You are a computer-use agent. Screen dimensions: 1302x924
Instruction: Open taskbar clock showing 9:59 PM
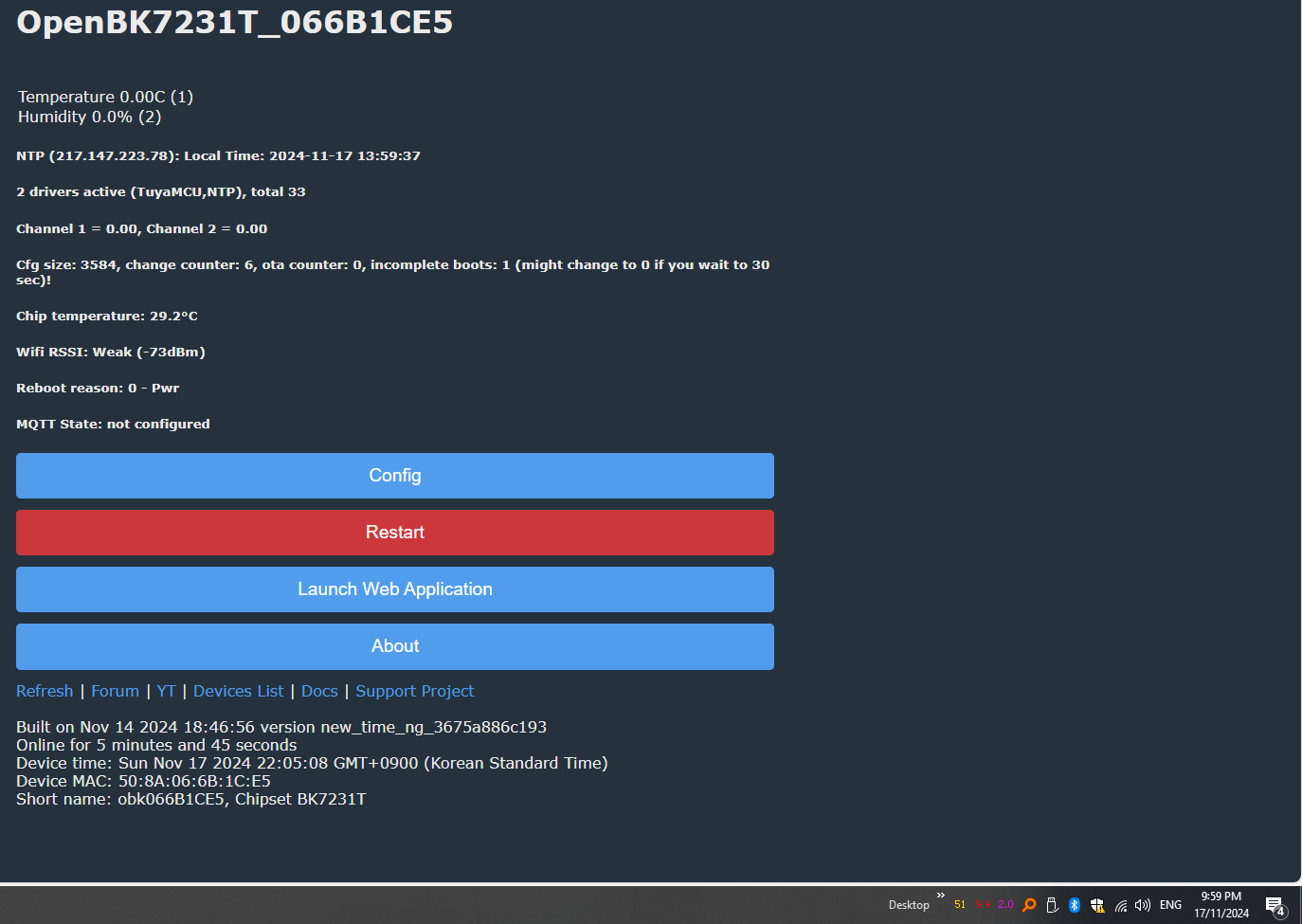[1221, 905]
